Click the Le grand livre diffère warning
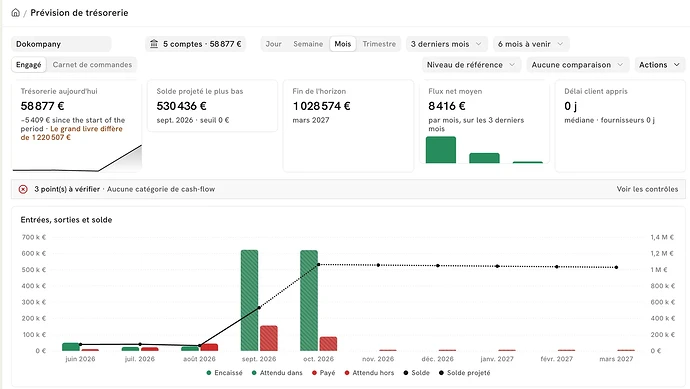 tap(72, 133)
